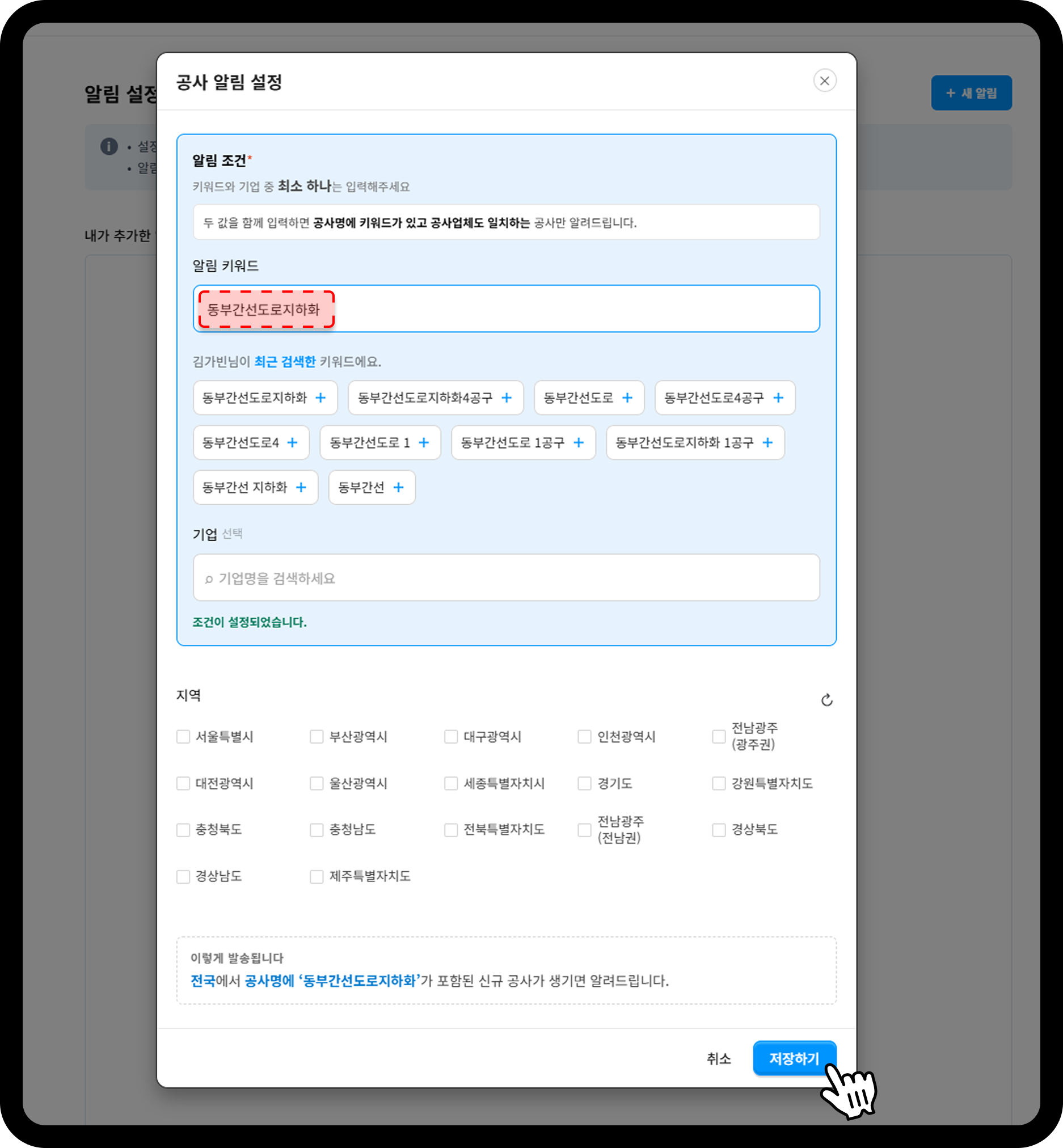
Task: Focus the 기업명을 검색하세요 company search field
Action: point(506,577)
